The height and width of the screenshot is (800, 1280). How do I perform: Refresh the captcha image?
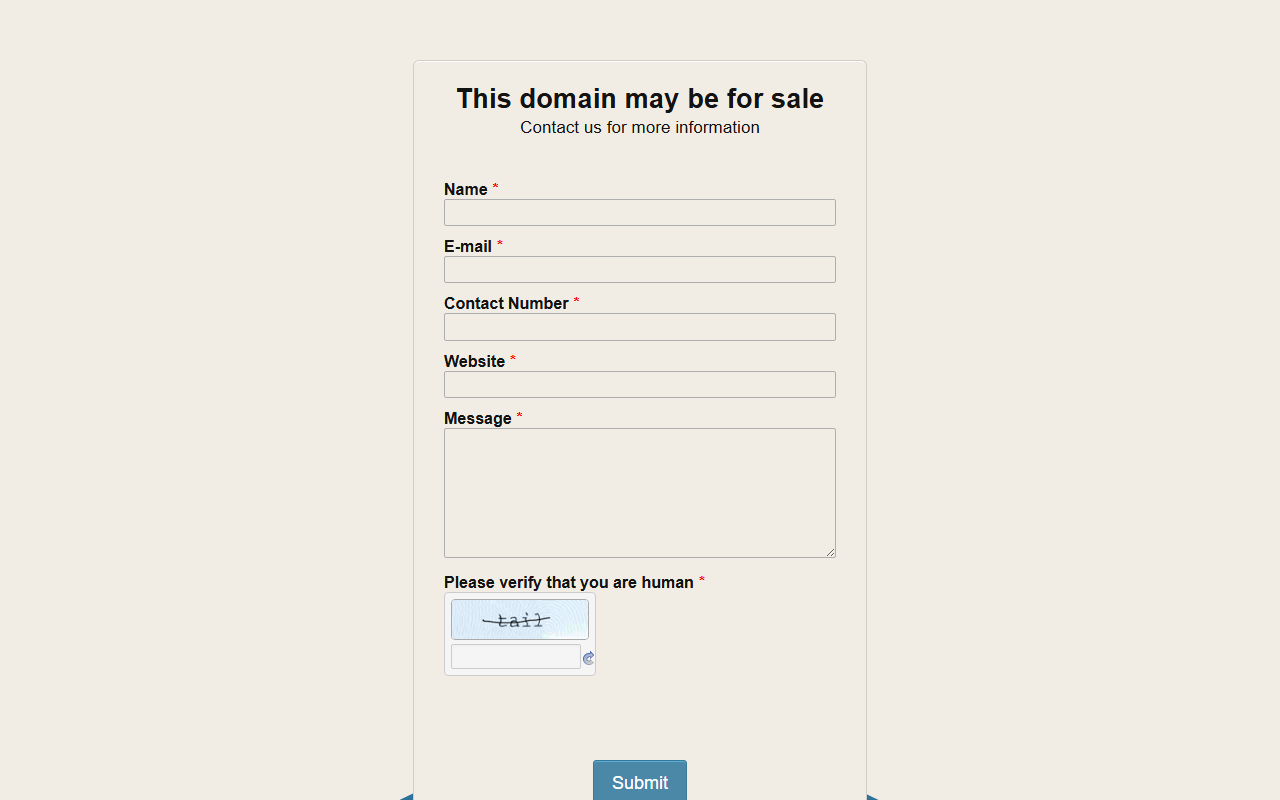[x=589, y=658]
